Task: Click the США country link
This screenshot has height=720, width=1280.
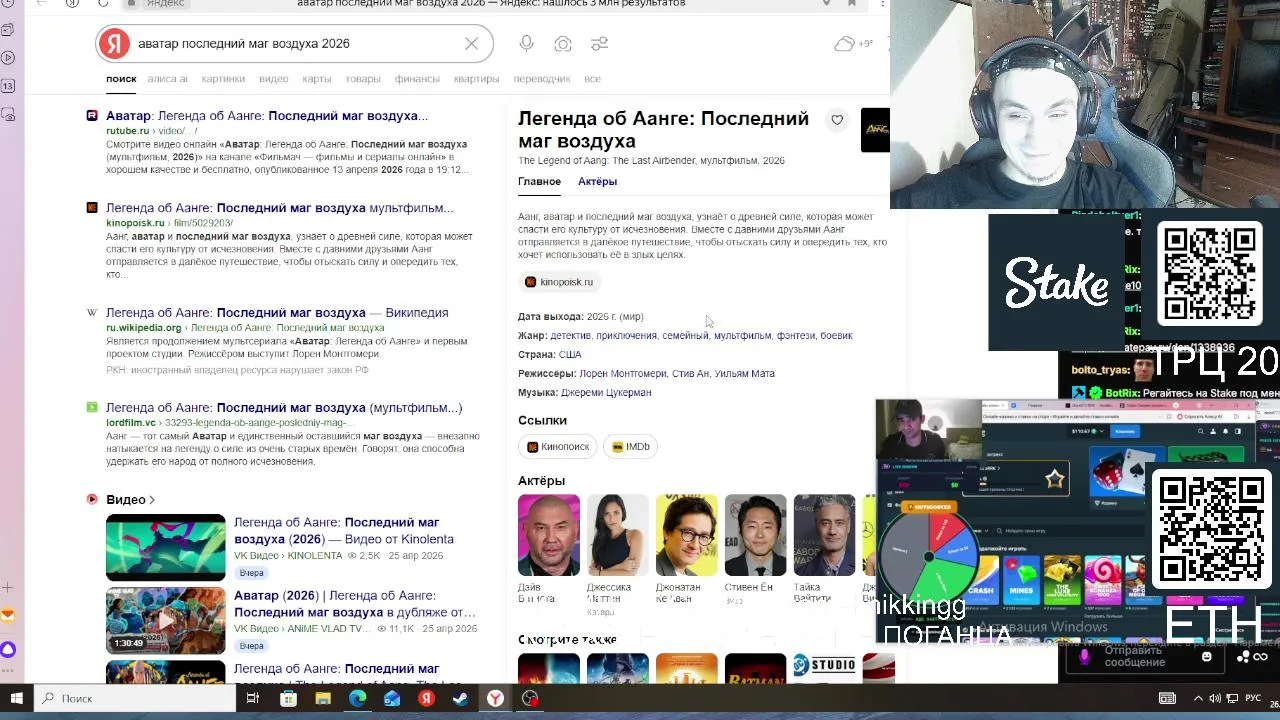Action: click(x=570, y=355)
